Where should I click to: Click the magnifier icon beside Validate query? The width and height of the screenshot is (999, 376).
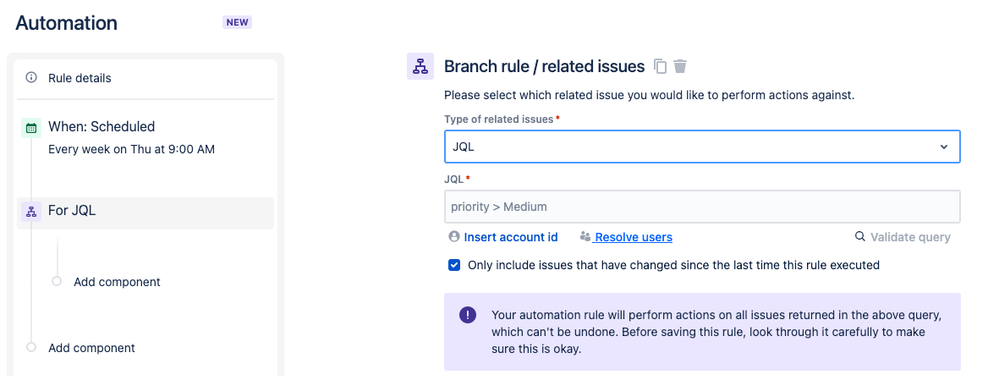(x=859, y=237)
